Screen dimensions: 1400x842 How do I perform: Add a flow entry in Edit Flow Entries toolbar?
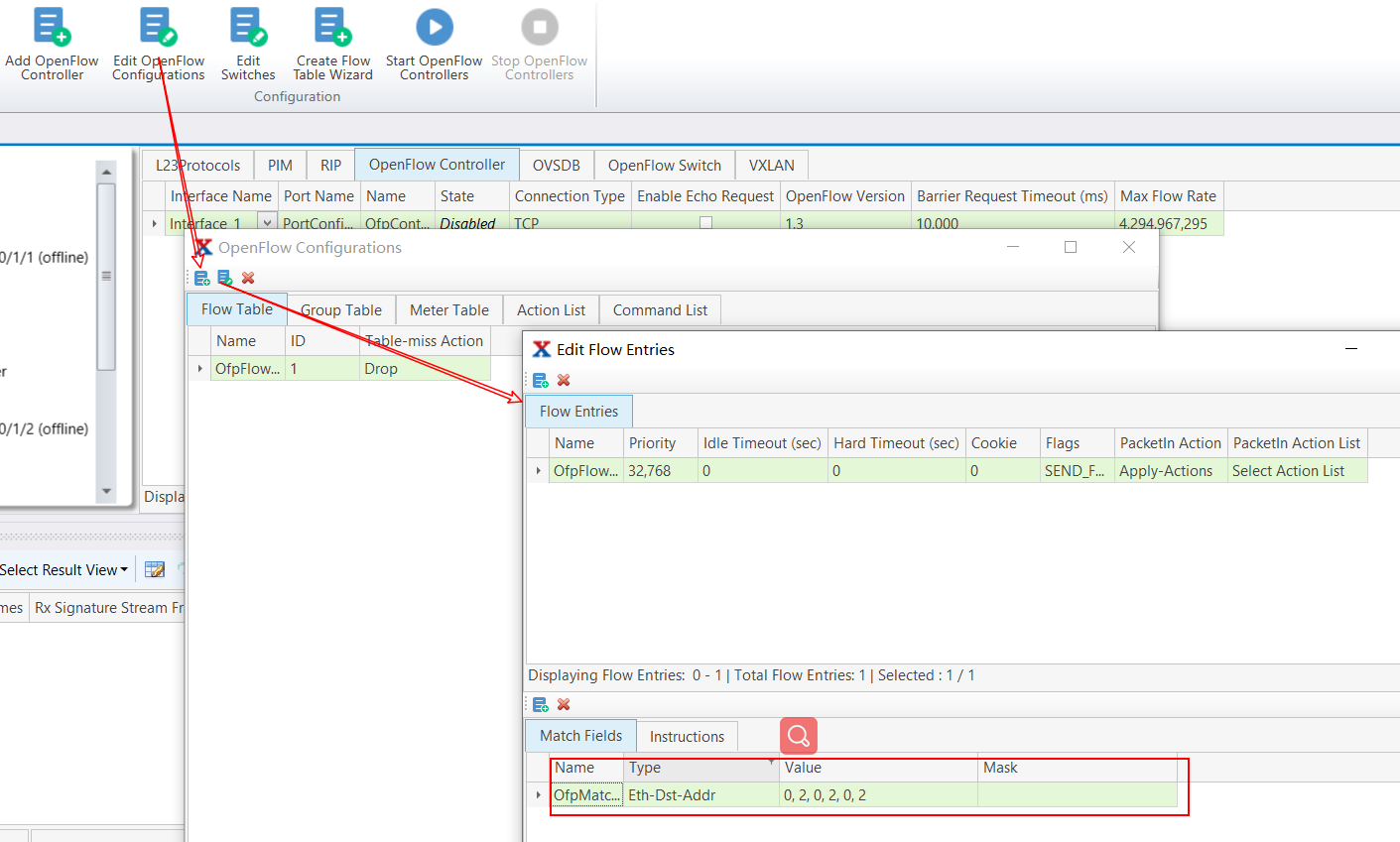[541, 380]
